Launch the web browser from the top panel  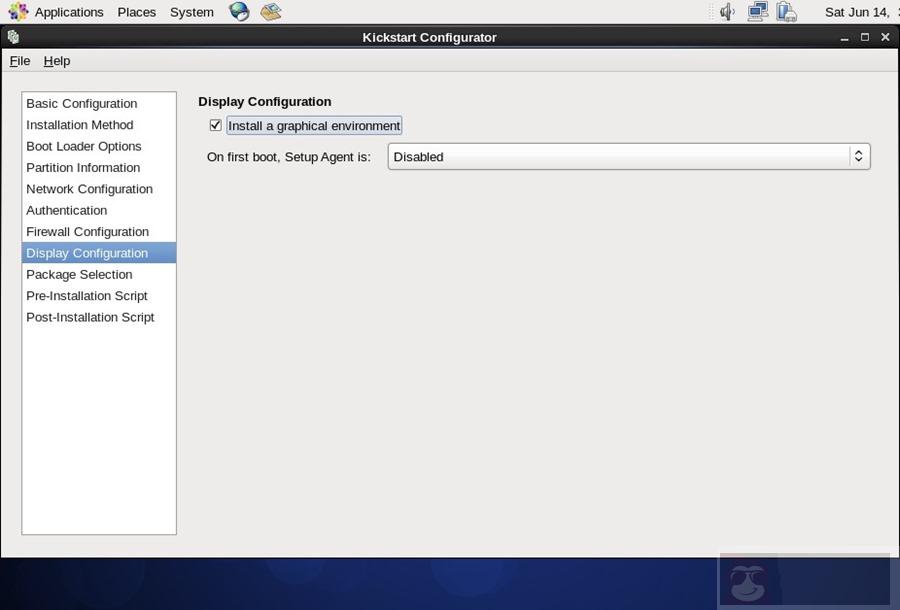(238, 11)
